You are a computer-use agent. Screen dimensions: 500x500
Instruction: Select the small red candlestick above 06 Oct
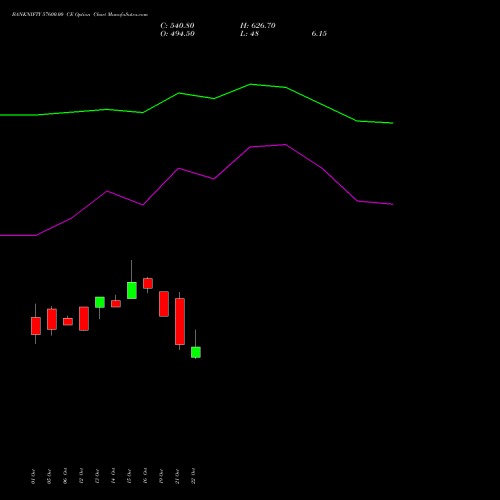pyautogui.click(x=68, y=321)
